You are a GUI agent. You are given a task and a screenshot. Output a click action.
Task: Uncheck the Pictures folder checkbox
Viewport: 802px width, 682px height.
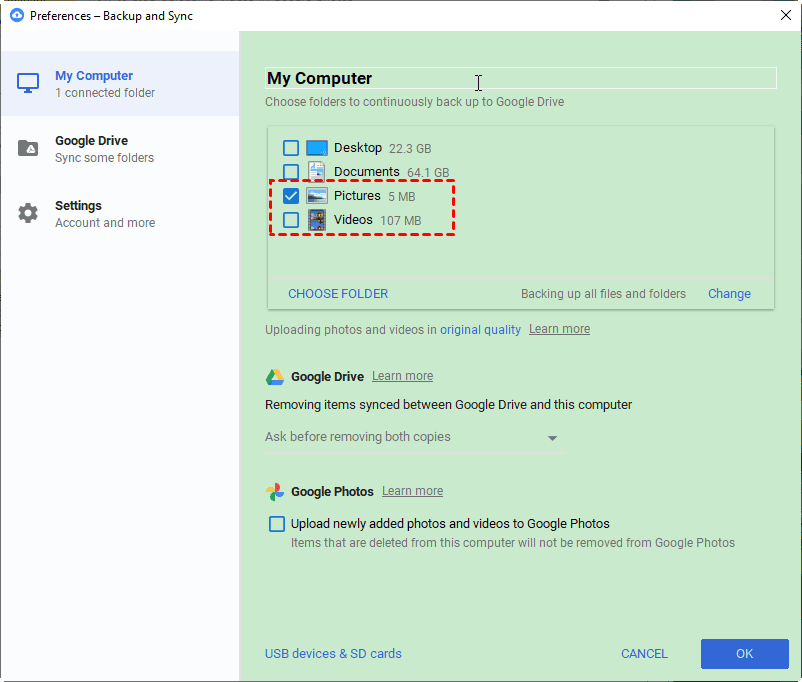pyautogui.click(x=290, y=195)
